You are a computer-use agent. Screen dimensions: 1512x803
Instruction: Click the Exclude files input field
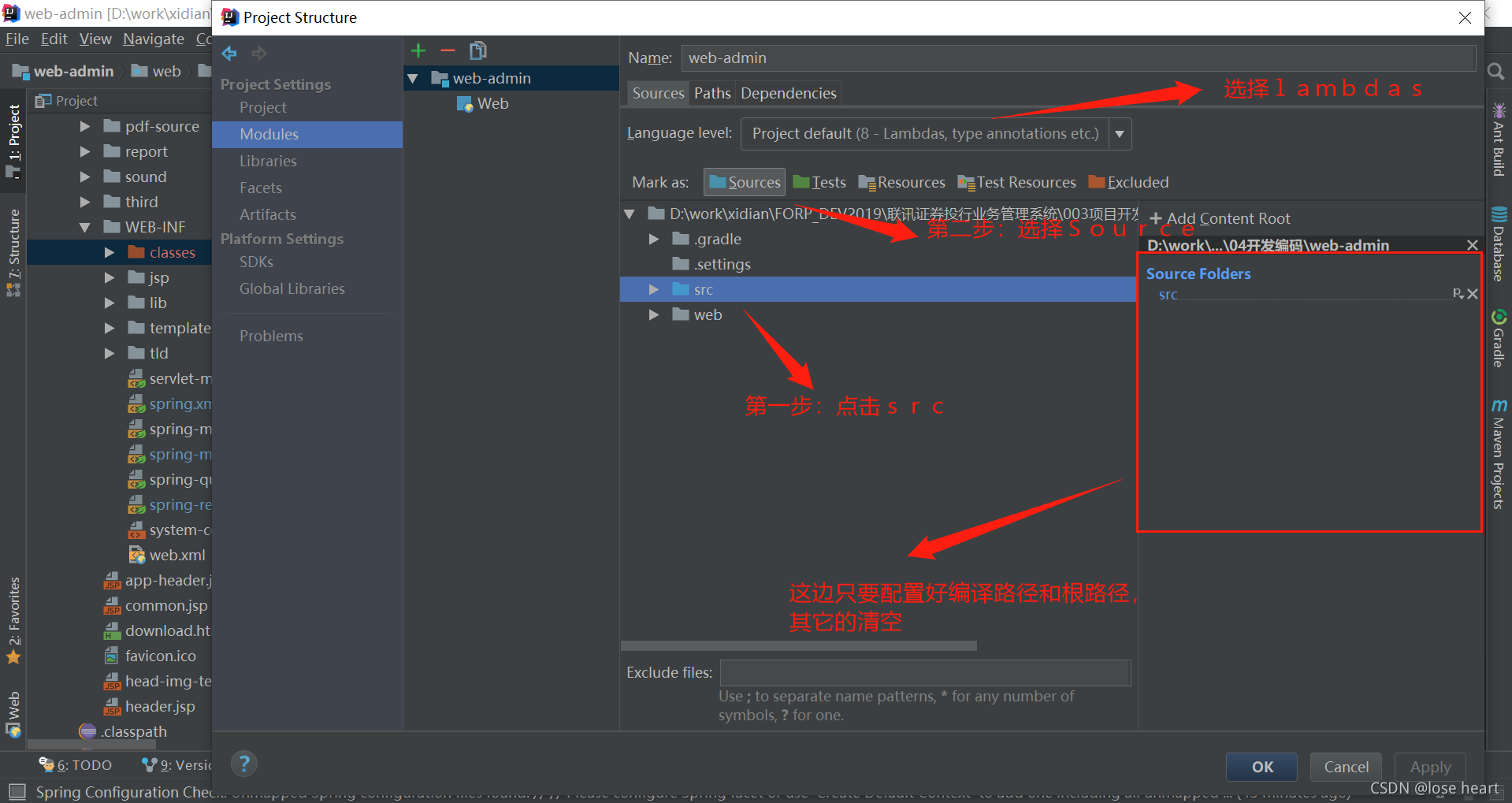point(925,673)
